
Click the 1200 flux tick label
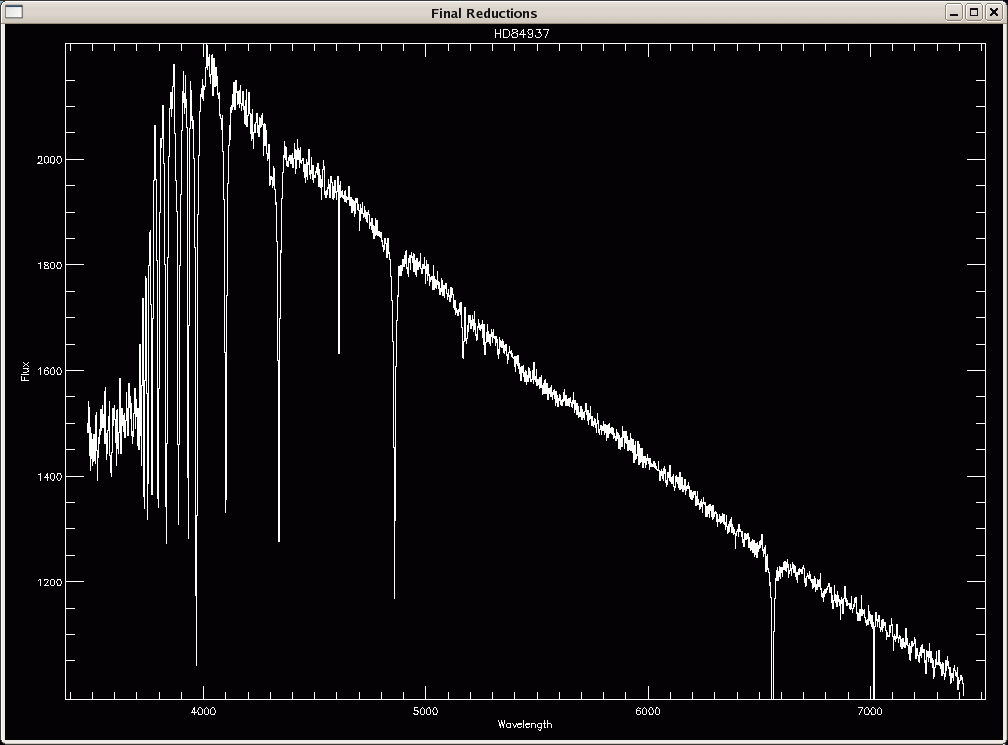click(x=49, y=582)
